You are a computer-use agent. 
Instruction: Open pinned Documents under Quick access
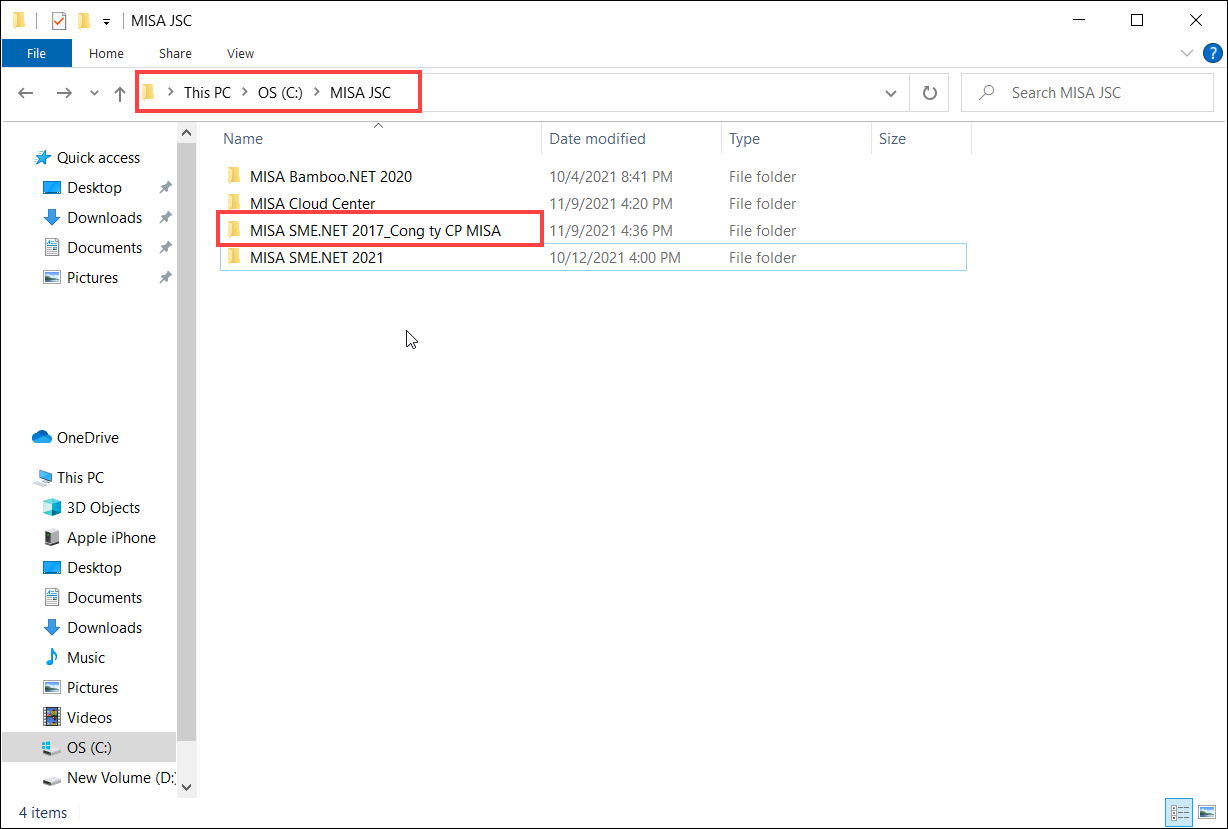point(104,247)
